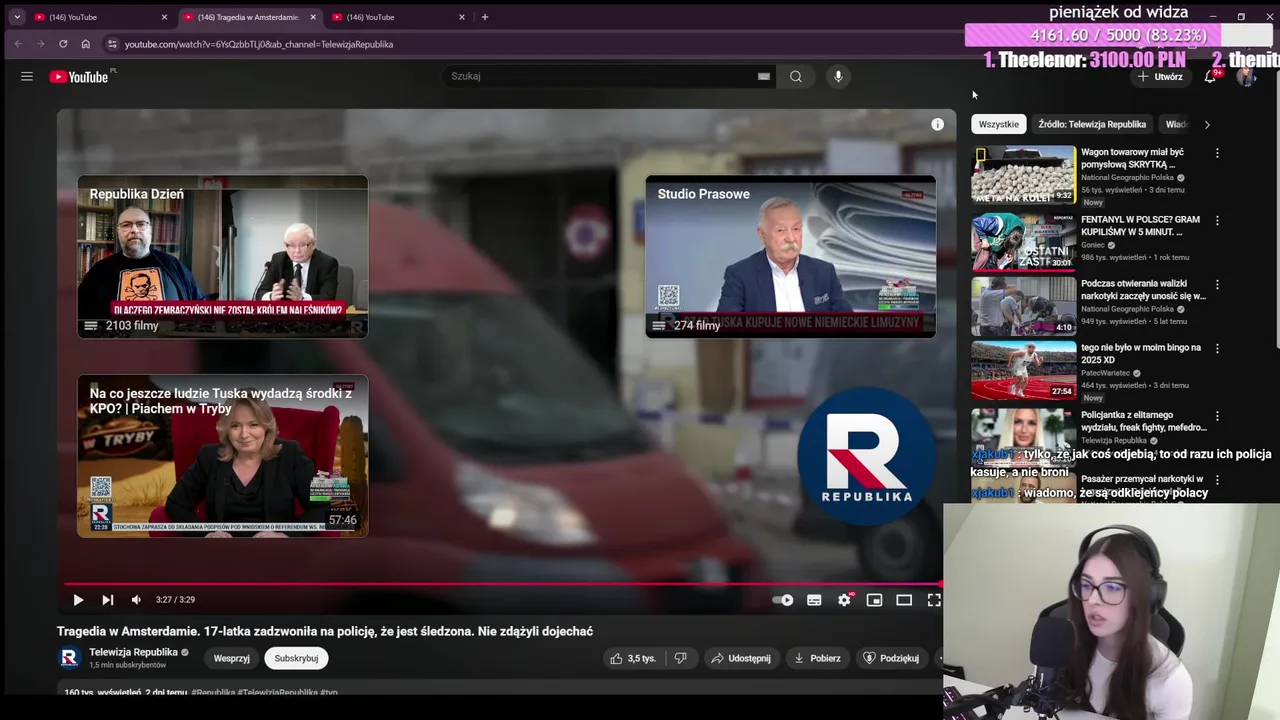Screen dimensions: 1280x720
Task: Go back in browser
Action: (x=18, y=44)
